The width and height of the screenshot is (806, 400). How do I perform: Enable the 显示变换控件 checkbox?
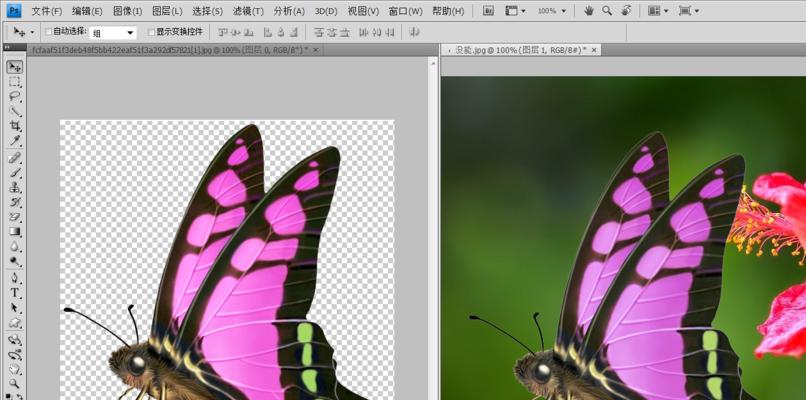click(x=151, y=32)
